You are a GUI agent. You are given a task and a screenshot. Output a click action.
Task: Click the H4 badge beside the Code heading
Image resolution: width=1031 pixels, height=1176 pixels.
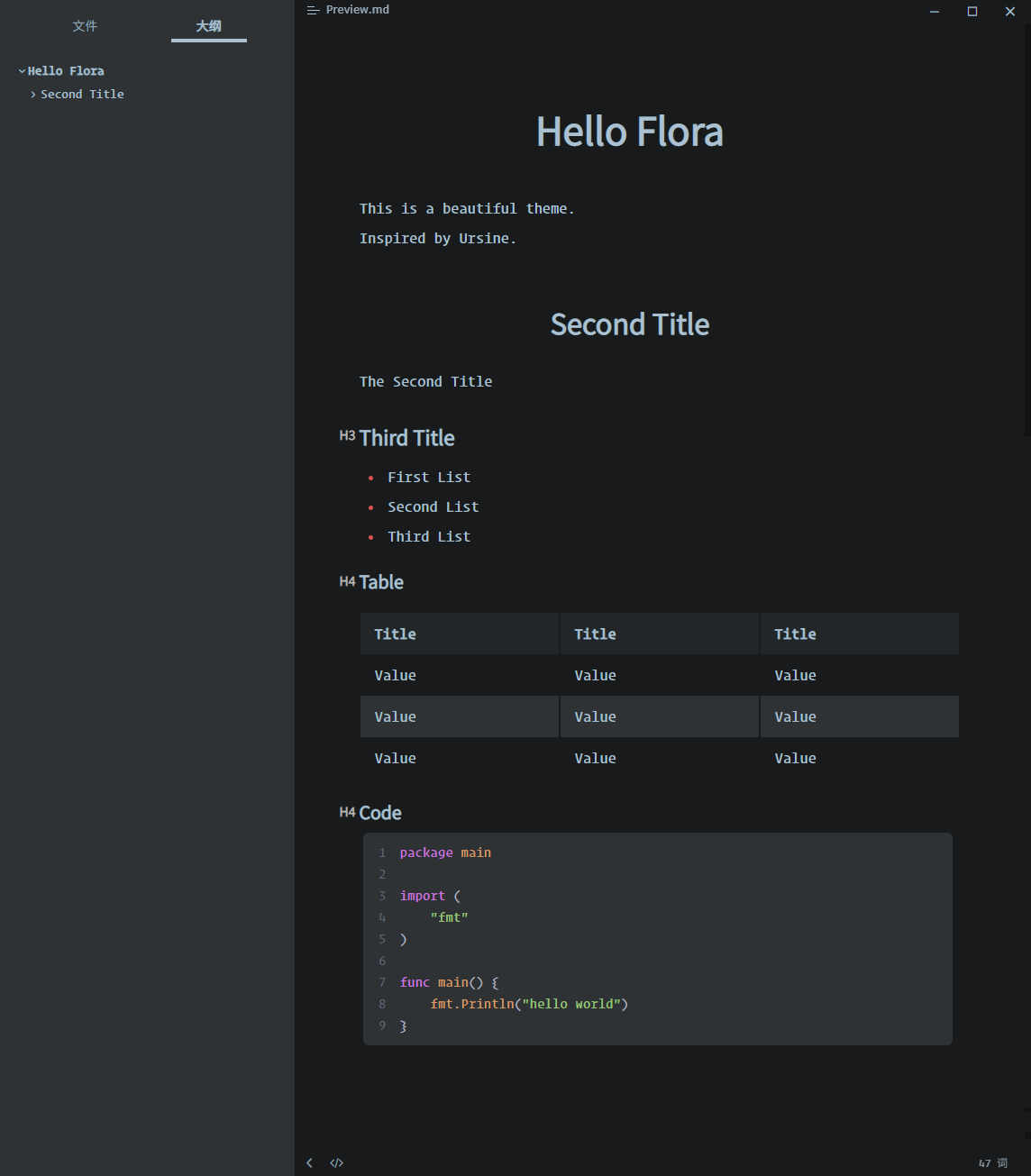[x=347, y=812]
